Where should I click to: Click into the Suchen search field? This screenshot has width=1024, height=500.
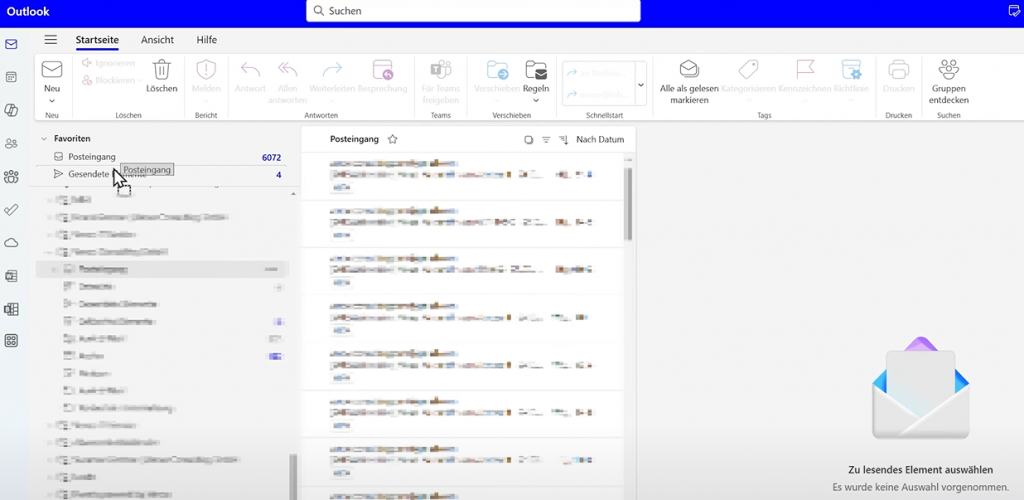pyautogui.click(x=473, y=11)
